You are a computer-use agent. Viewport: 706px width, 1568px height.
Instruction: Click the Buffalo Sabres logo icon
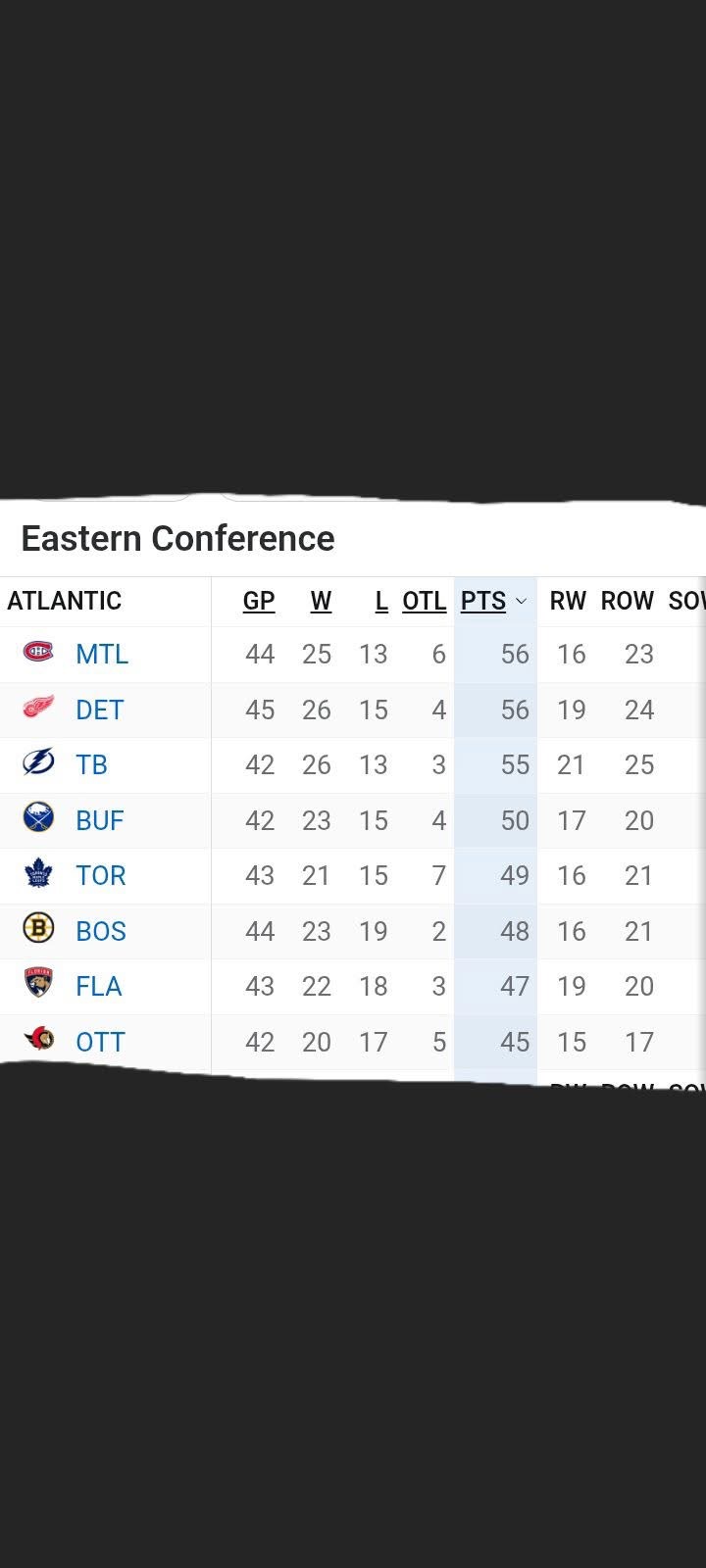point(38,818)
